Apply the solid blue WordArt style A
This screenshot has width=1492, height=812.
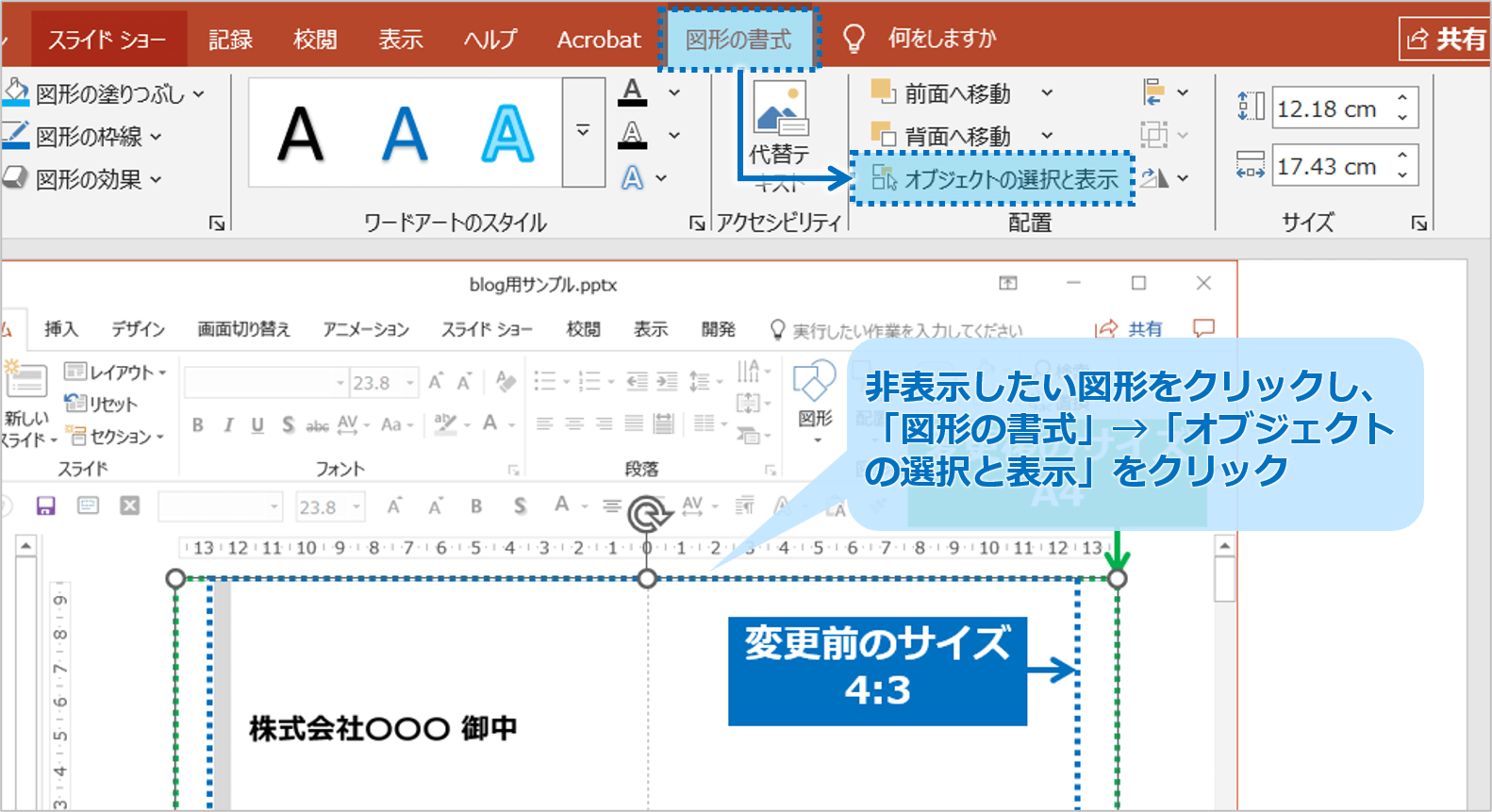tap(405, 134)
